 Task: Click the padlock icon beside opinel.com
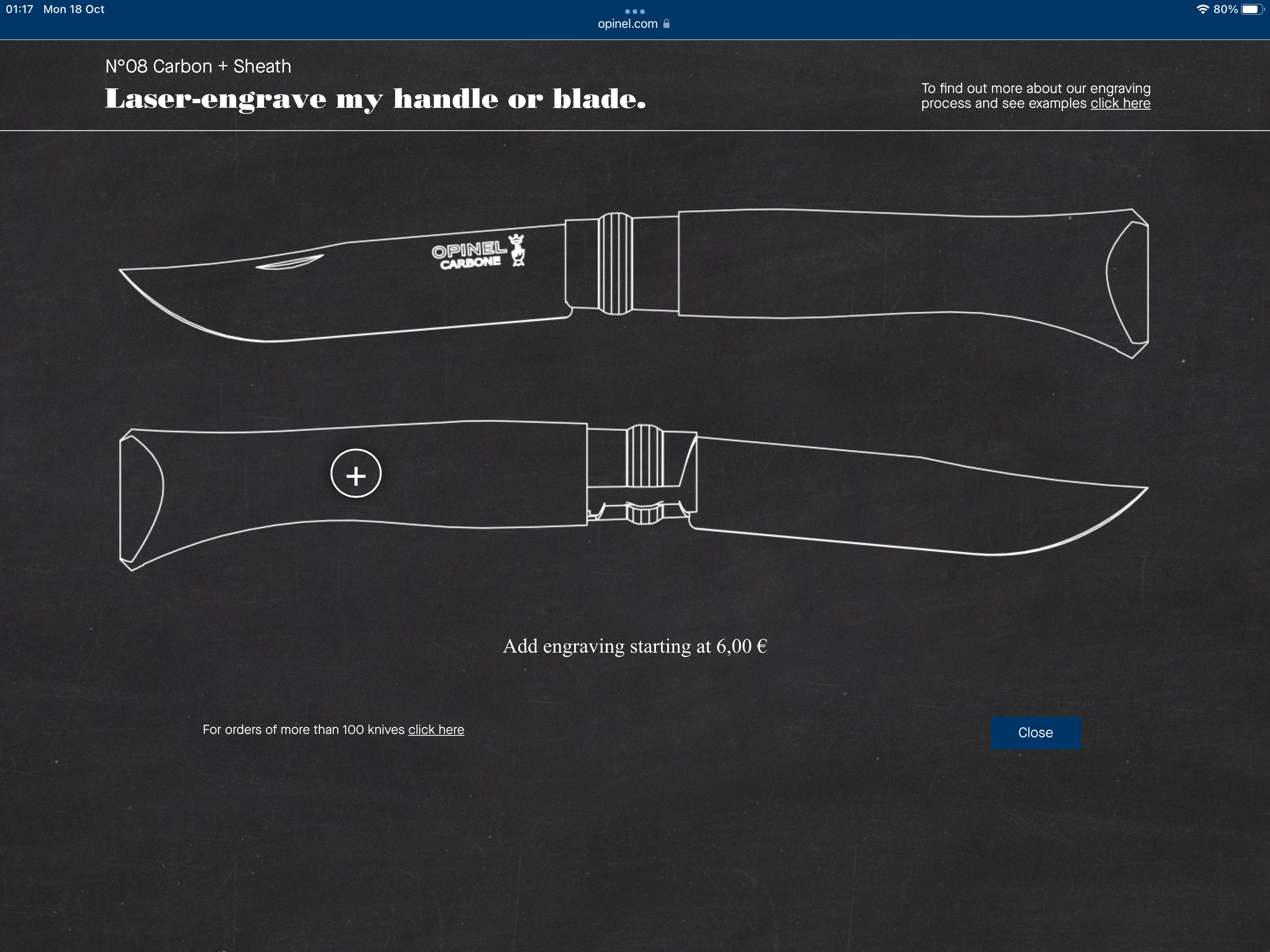click(667, 24)
